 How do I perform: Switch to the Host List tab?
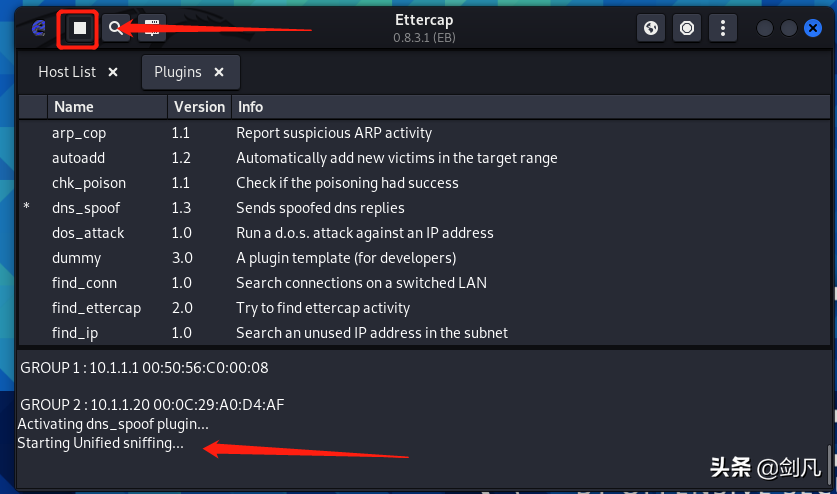(x=67, y=72)
